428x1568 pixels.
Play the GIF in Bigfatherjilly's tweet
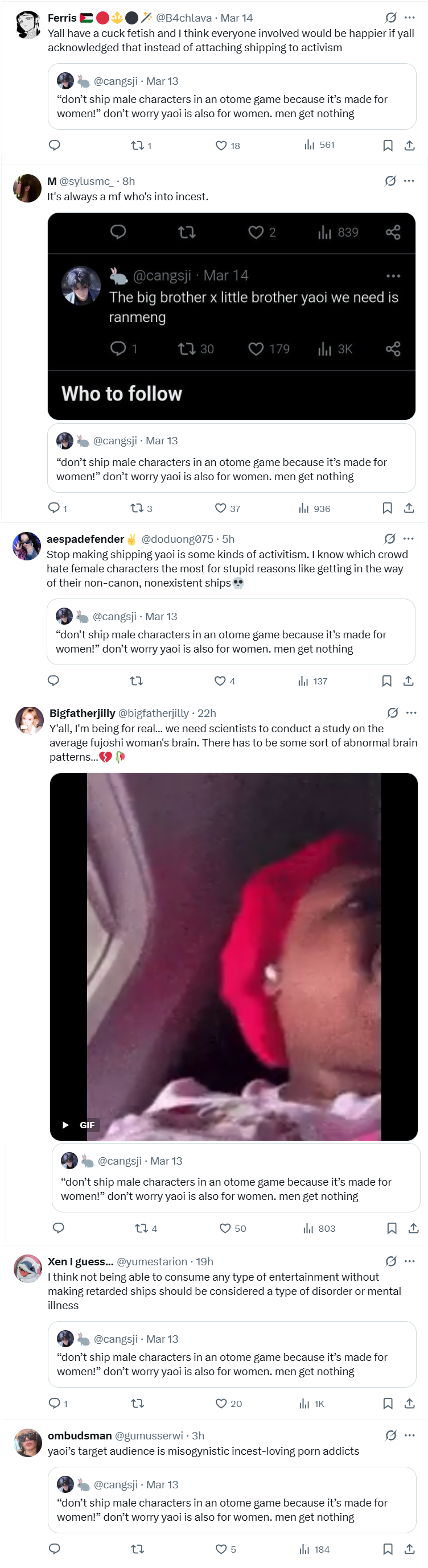click(x=234, y=956)
